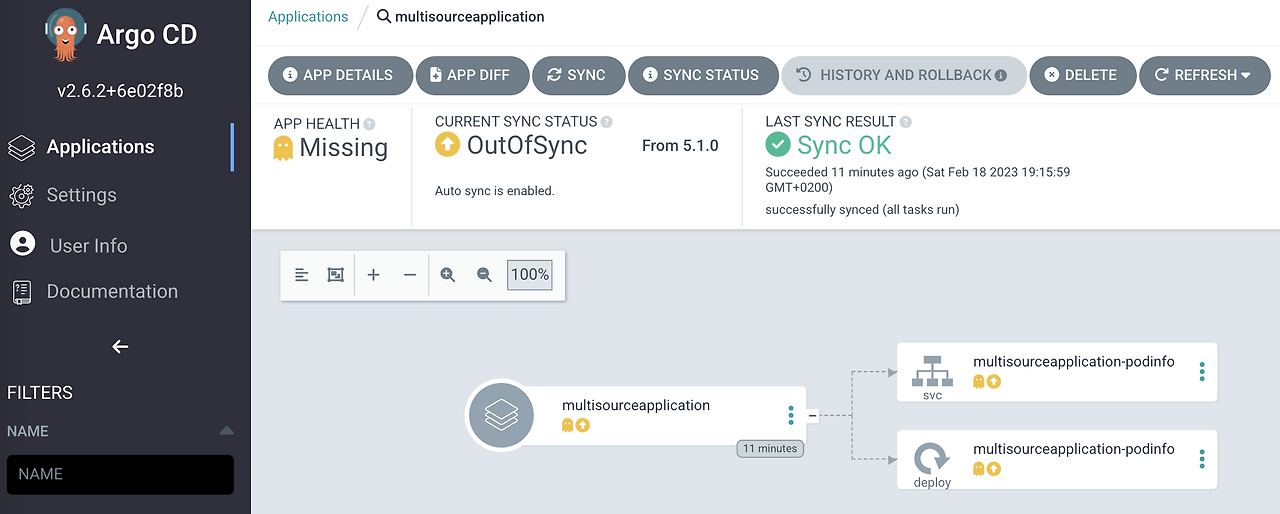Screen dimensions: 1280x514
Task: Select the compact tree layout icon
Action: point(302,274)
